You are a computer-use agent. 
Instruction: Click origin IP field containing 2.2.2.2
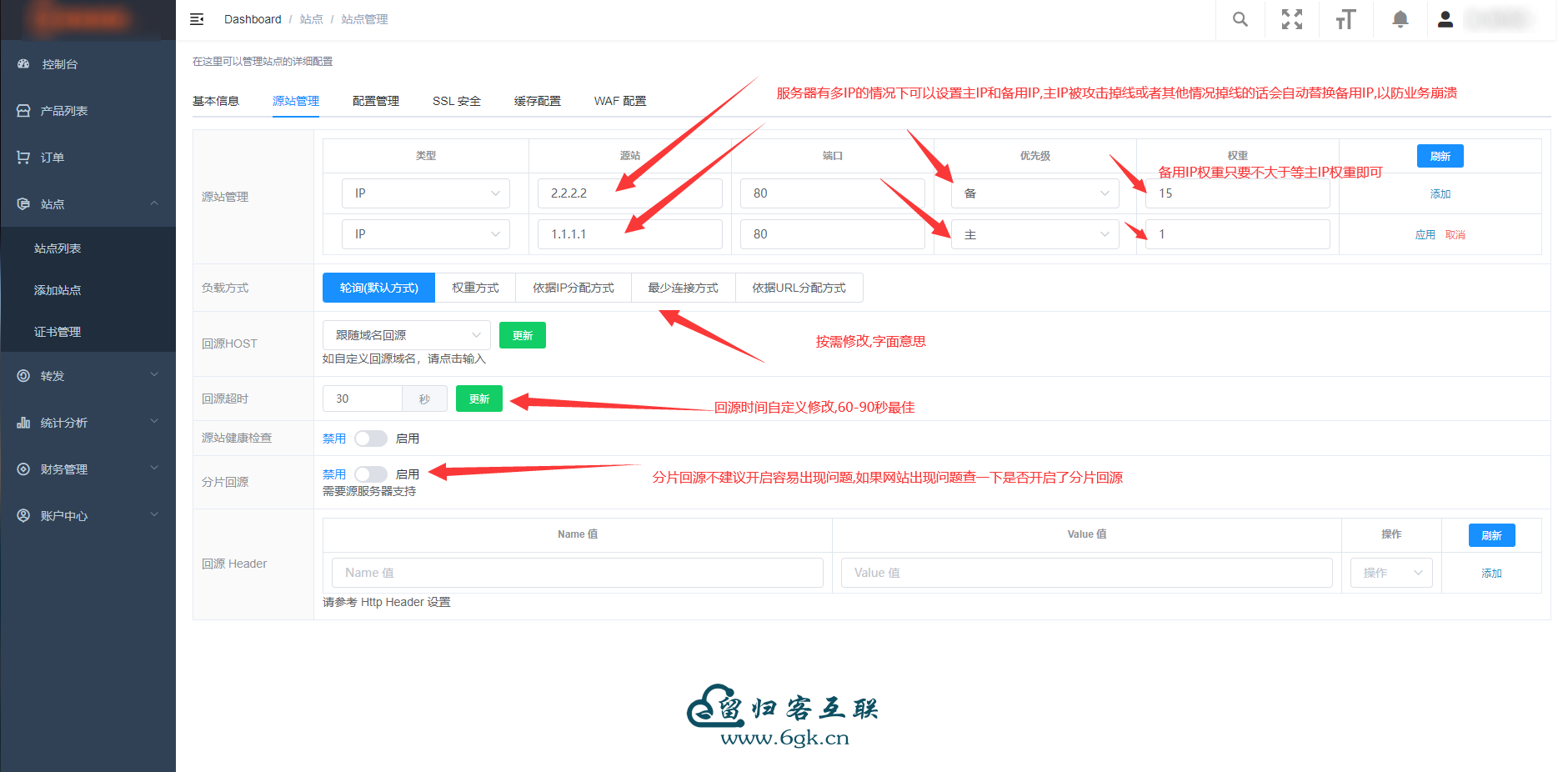click(630, 193)
